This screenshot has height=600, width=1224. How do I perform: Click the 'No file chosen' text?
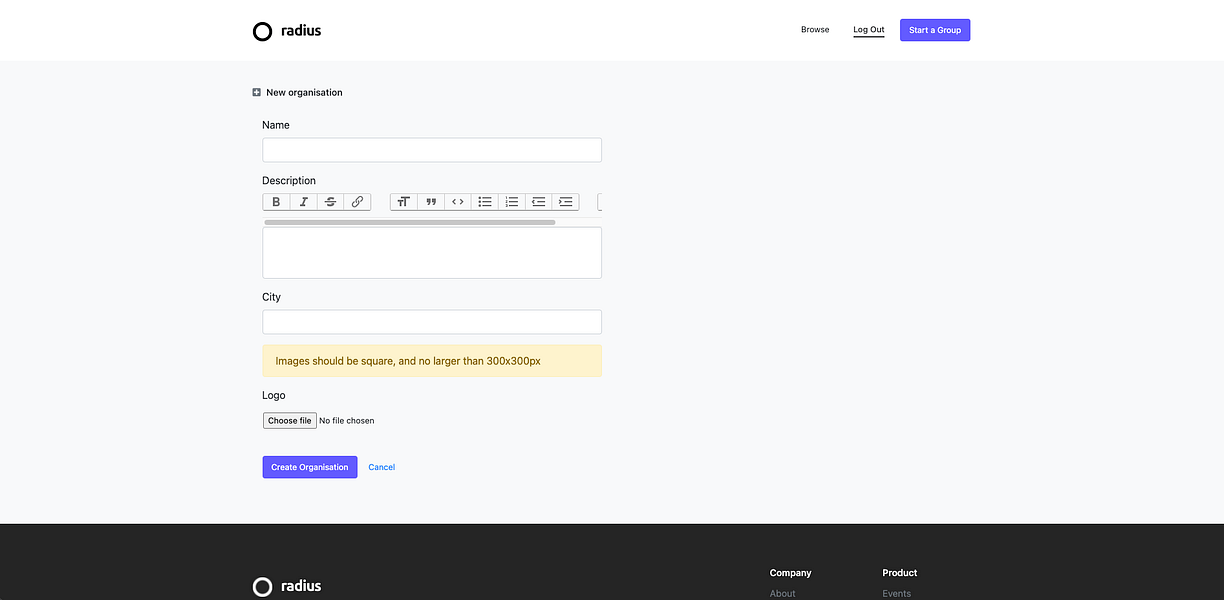point(347,421)
